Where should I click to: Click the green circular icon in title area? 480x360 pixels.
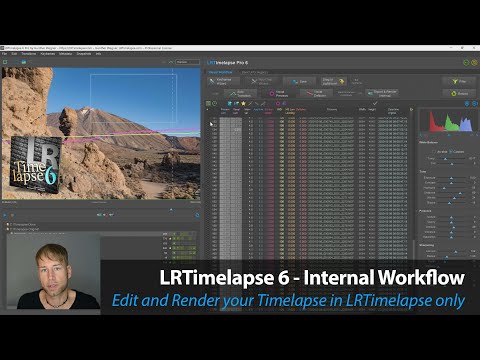(466, 62)
